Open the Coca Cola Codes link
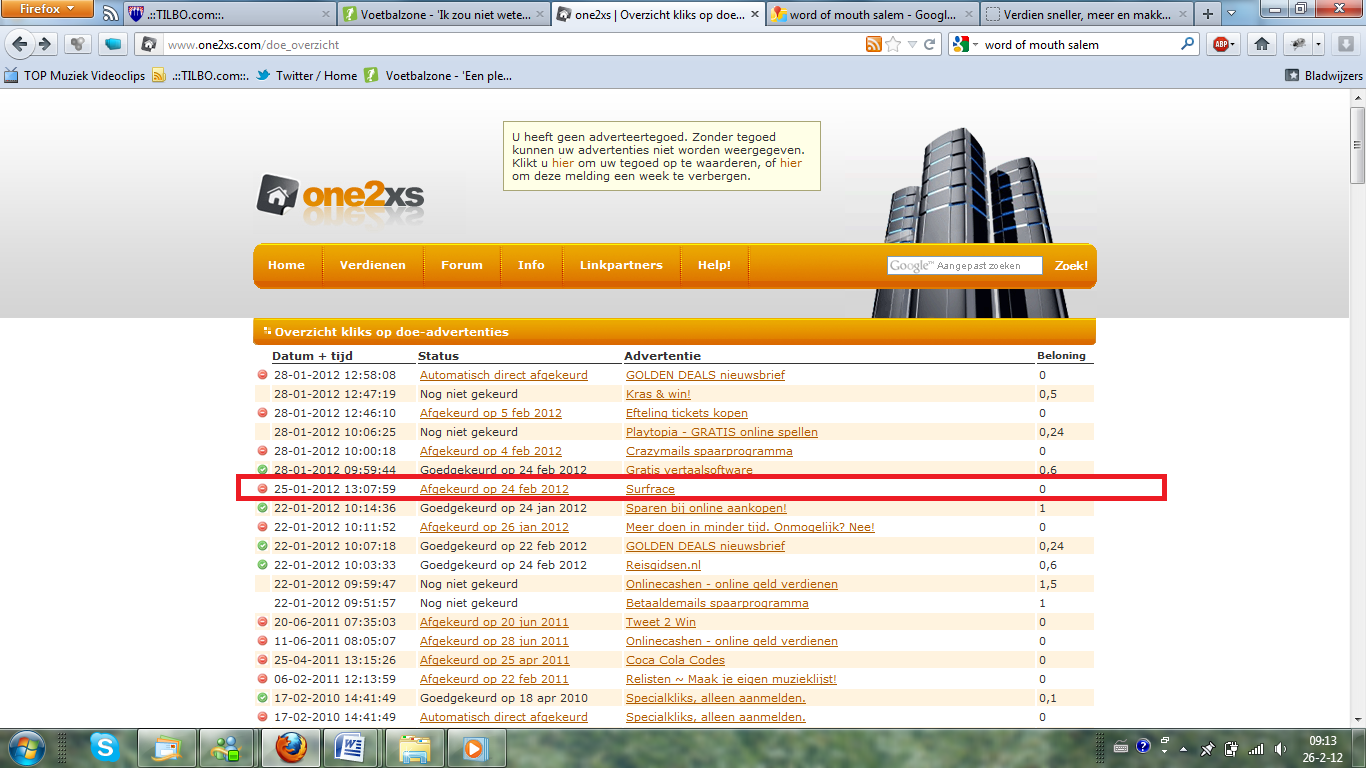This screenshot has width=1366, height=768. 675,660
